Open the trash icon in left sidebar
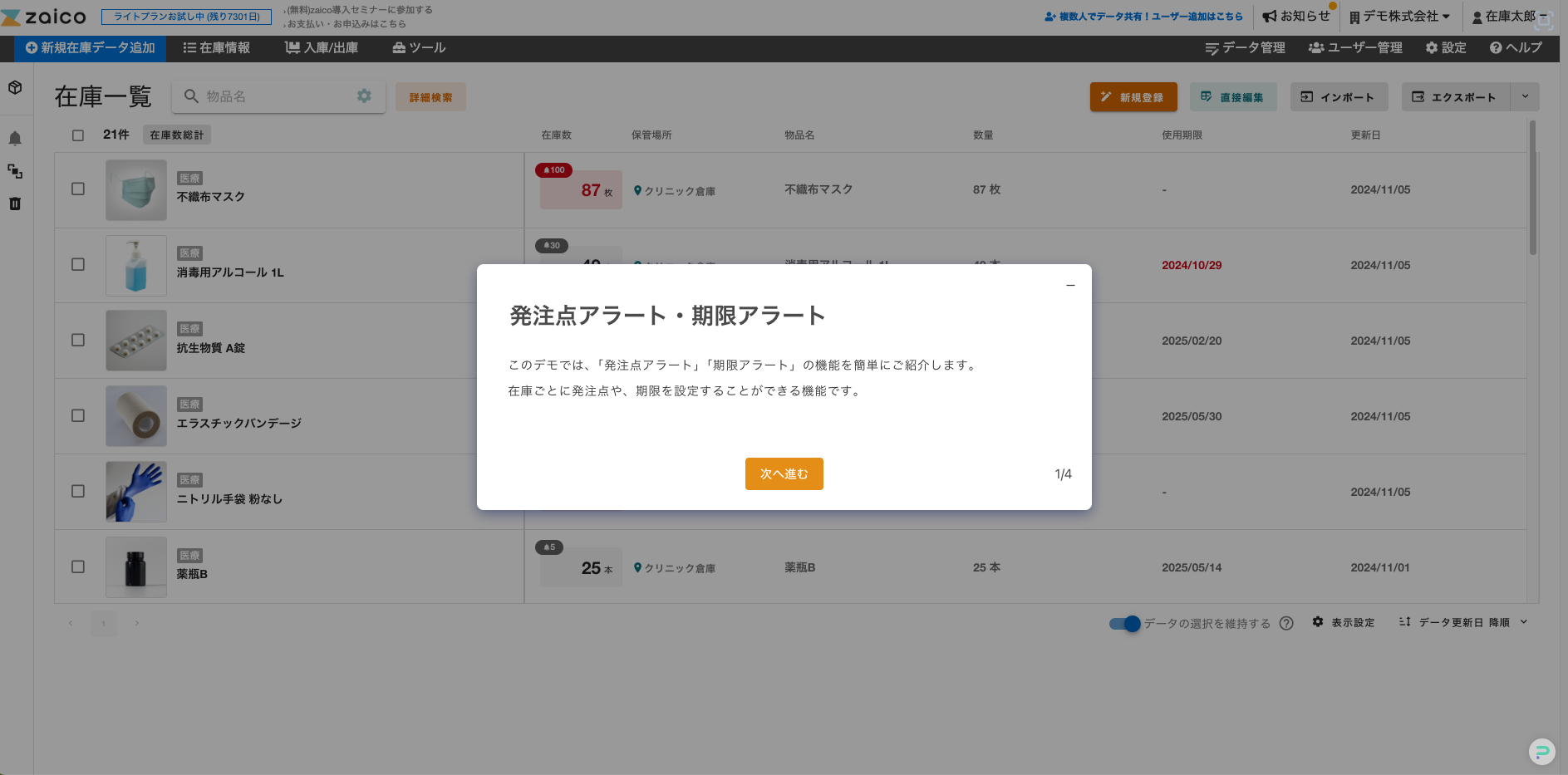1568x775 pixels. 15,204
